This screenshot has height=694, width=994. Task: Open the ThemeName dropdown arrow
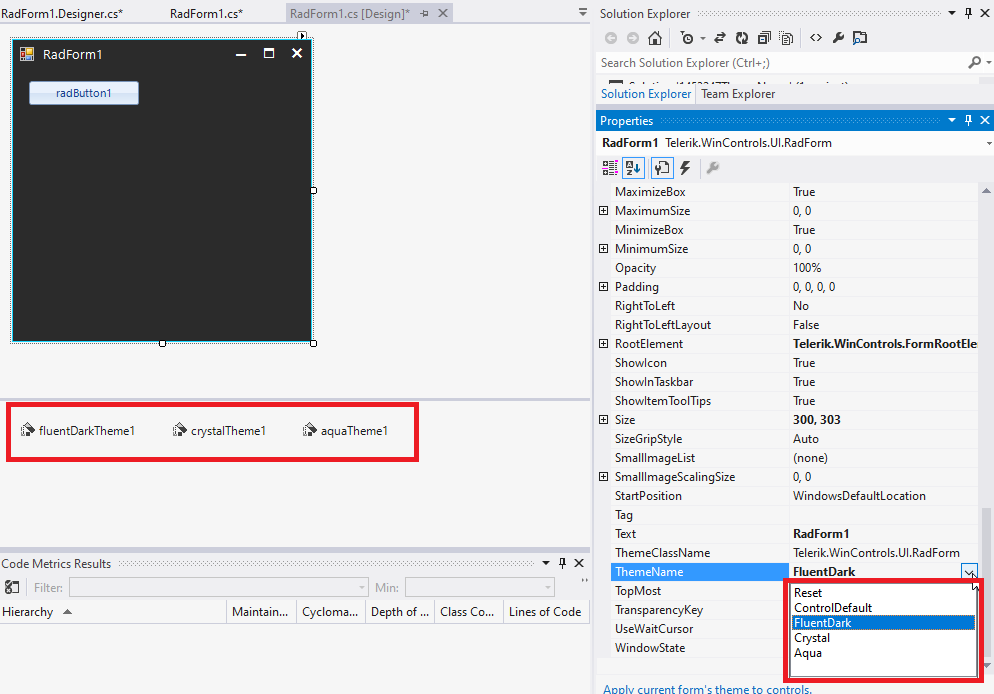tap(969, 572)
